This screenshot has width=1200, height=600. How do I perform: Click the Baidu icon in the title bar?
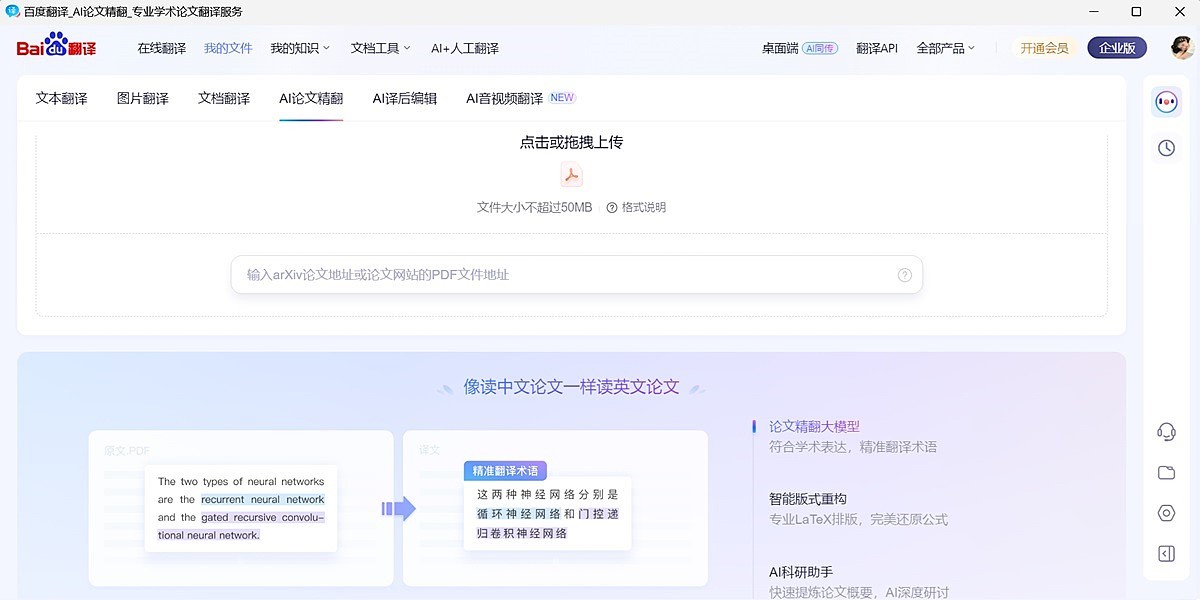point(10,12)
